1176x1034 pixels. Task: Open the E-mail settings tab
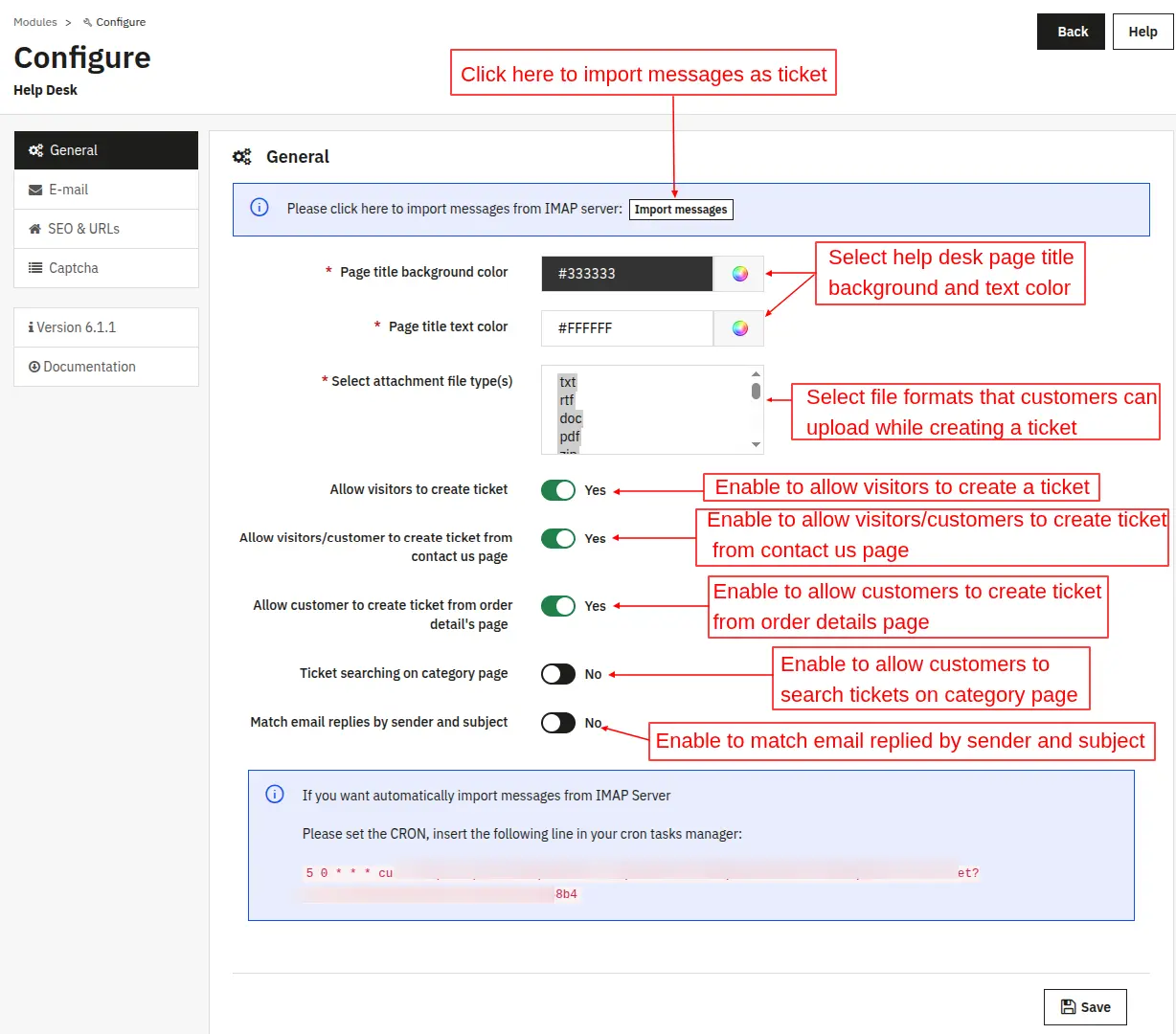pos(106,190)
